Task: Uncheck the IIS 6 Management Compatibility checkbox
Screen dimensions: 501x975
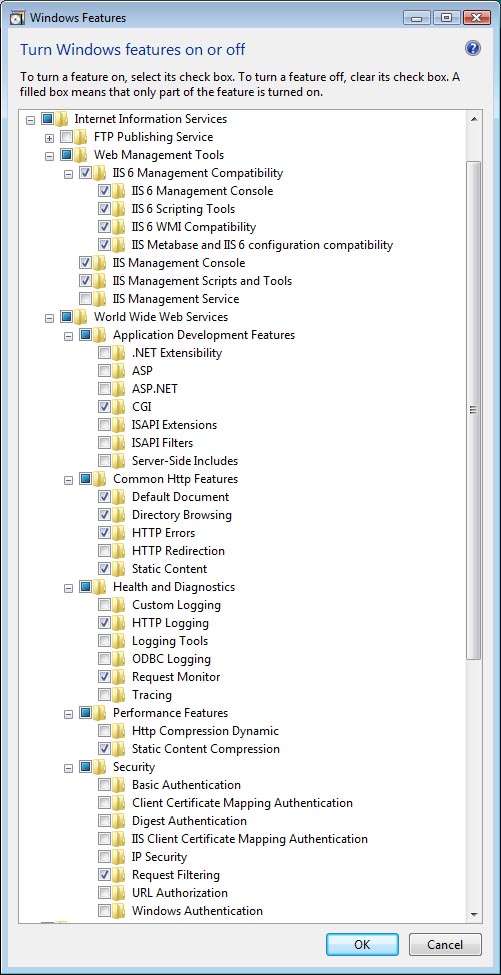Action: point(85,173)
